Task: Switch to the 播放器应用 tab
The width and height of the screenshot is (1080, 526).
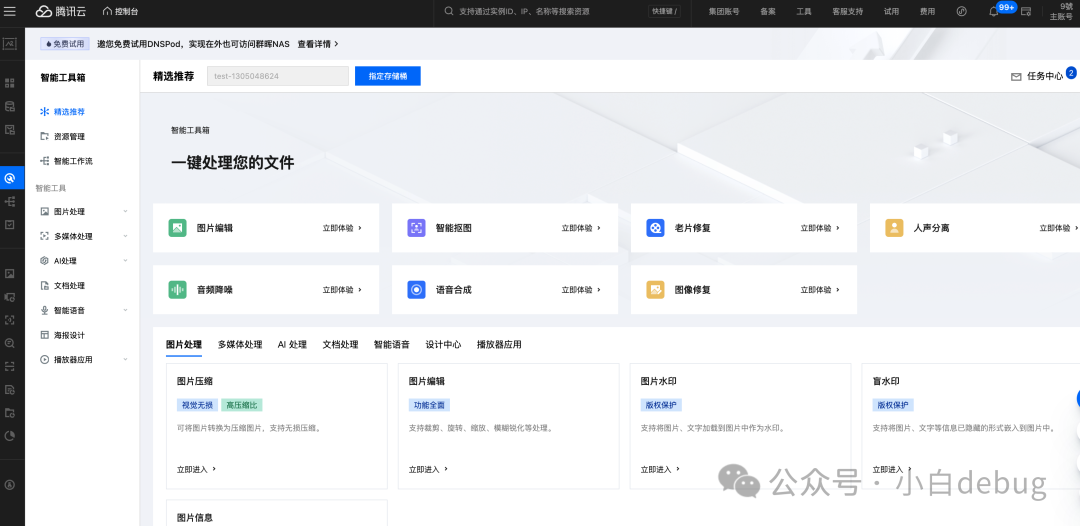Action: click(x=499, y=345)
